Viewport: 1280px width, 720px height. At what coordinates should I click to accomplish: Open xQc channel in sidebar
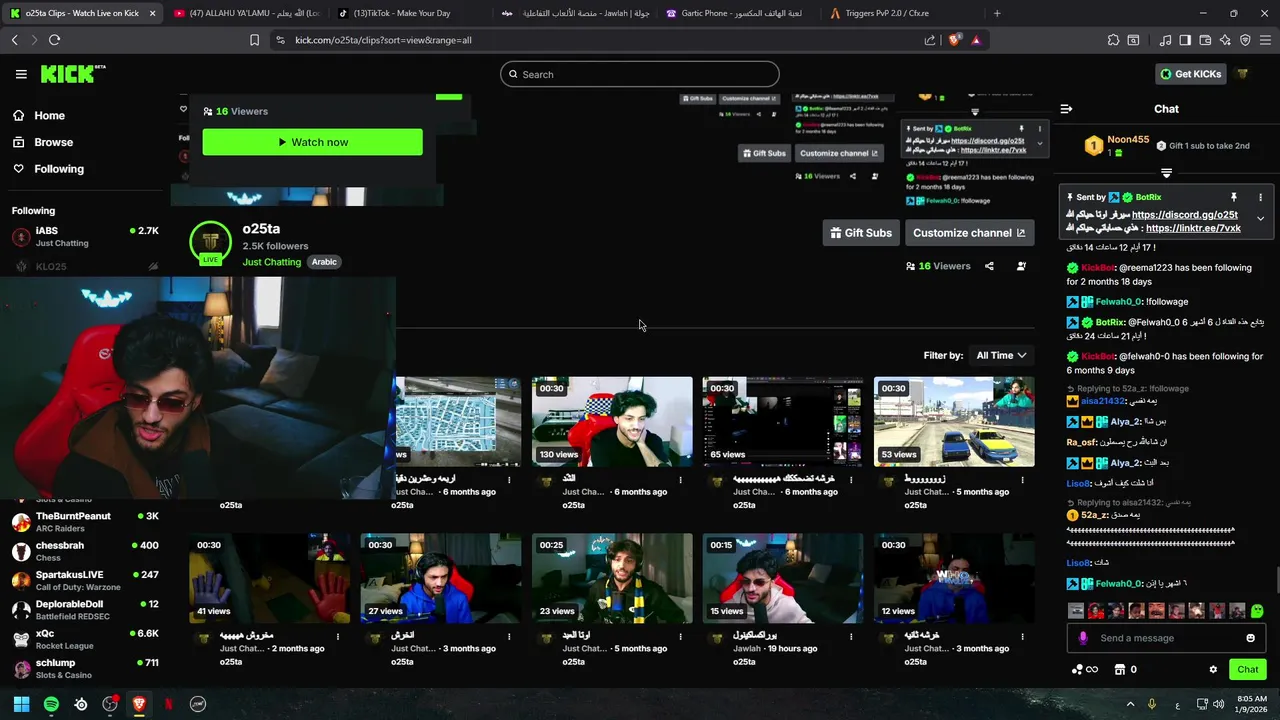tap(85, 639)
